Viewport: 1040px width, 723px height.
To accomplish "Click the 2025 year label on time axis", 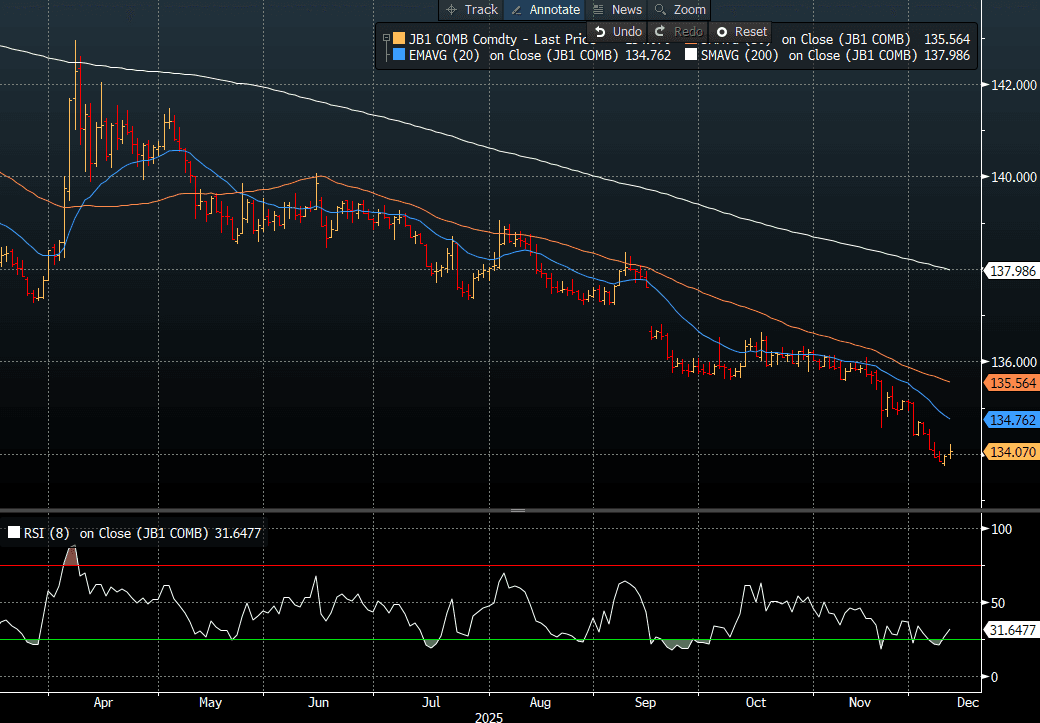I will (490, 717).
